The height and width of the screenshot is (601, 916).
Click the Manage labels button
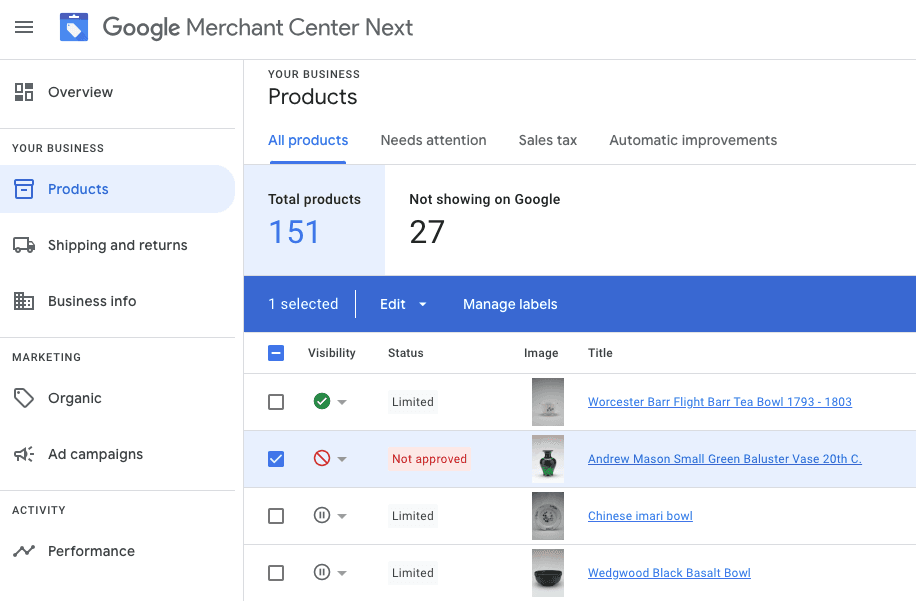pyautogui.click(x=510, y=304)
